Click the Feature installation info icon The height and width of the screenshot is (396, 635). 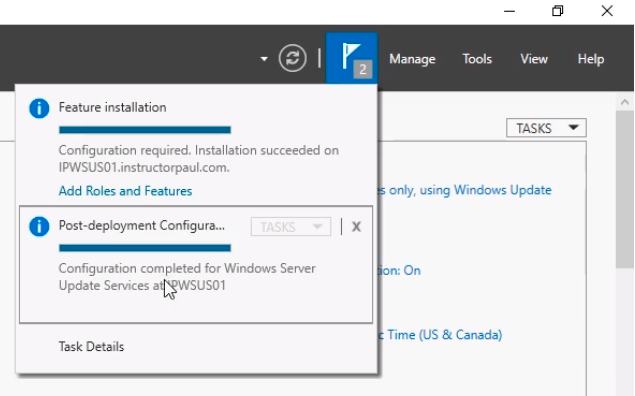tap(39, 108)
